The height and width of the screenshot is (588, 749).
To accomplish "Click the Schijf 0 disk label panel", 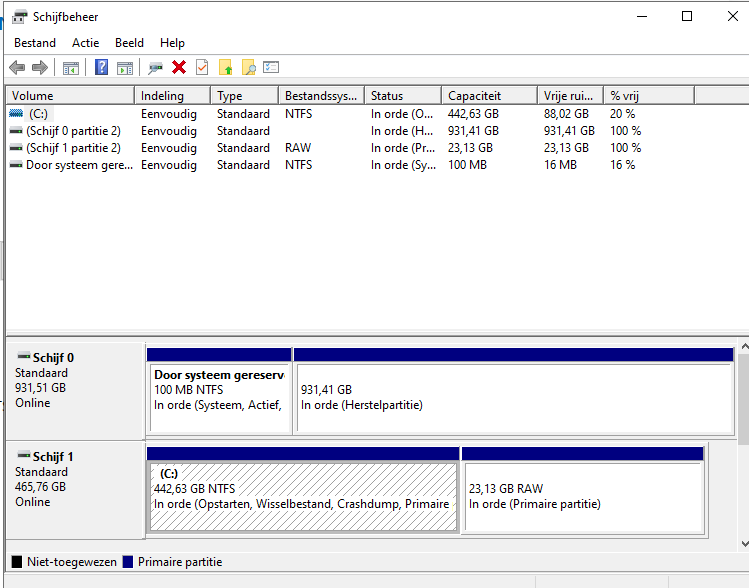I will (75, 391).
